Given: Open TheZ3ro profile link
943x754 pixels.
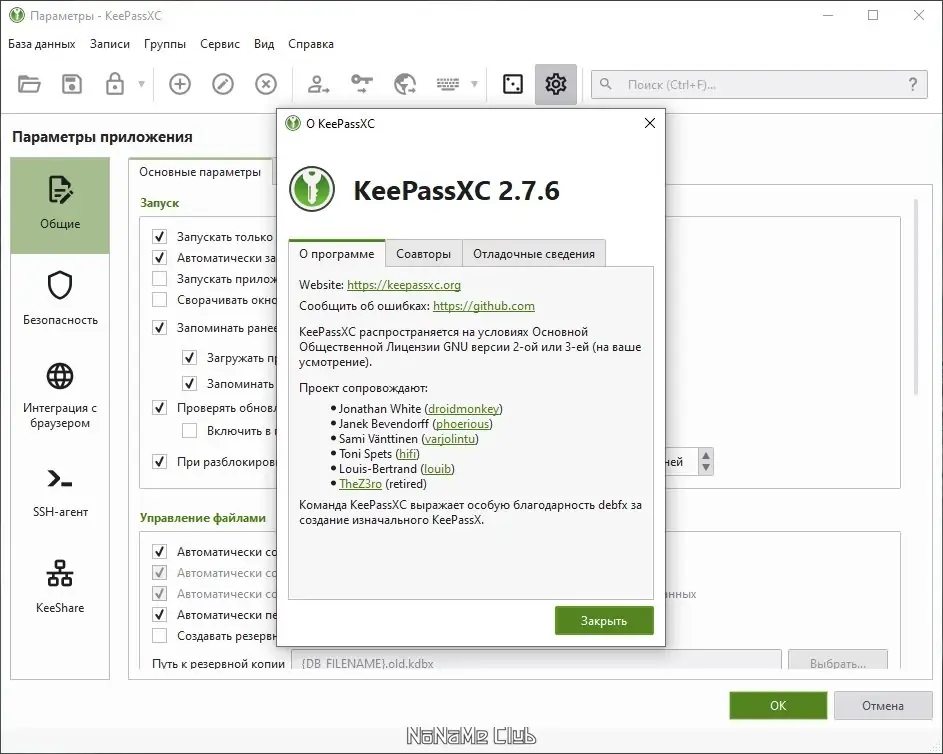Looking at the screenshot, I should pos(360,484).
